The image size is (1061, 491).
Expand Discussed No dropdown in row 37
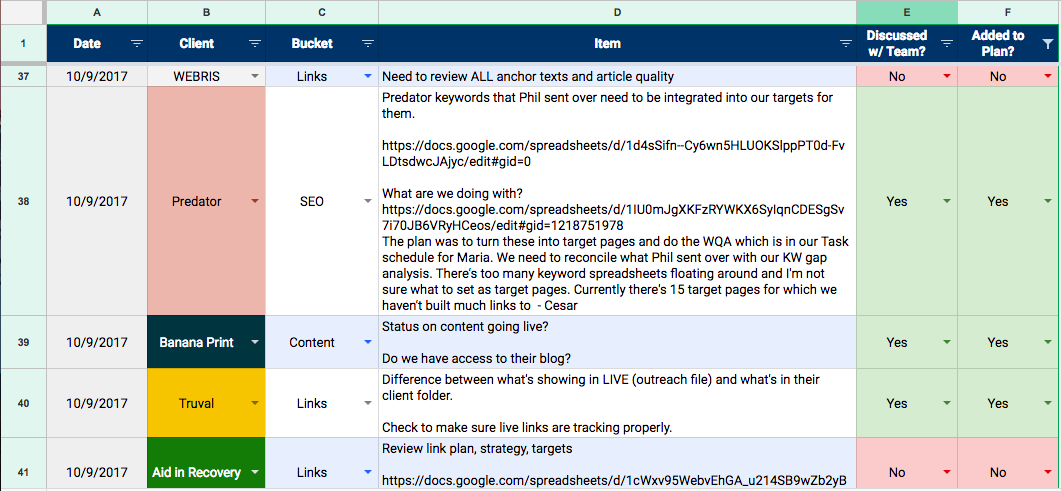947,76
